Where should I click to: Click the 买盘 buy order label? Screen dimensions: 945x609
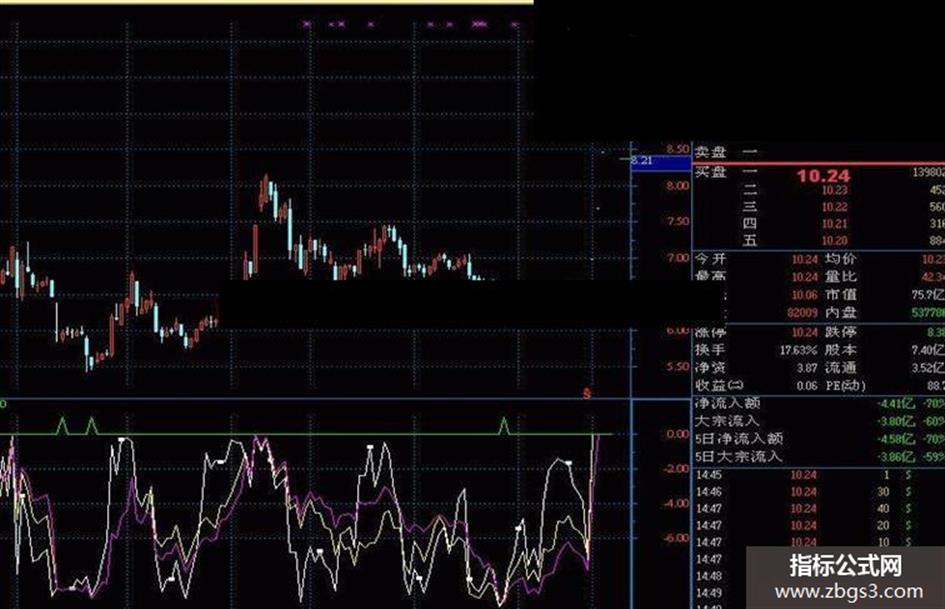click(711, 172)
